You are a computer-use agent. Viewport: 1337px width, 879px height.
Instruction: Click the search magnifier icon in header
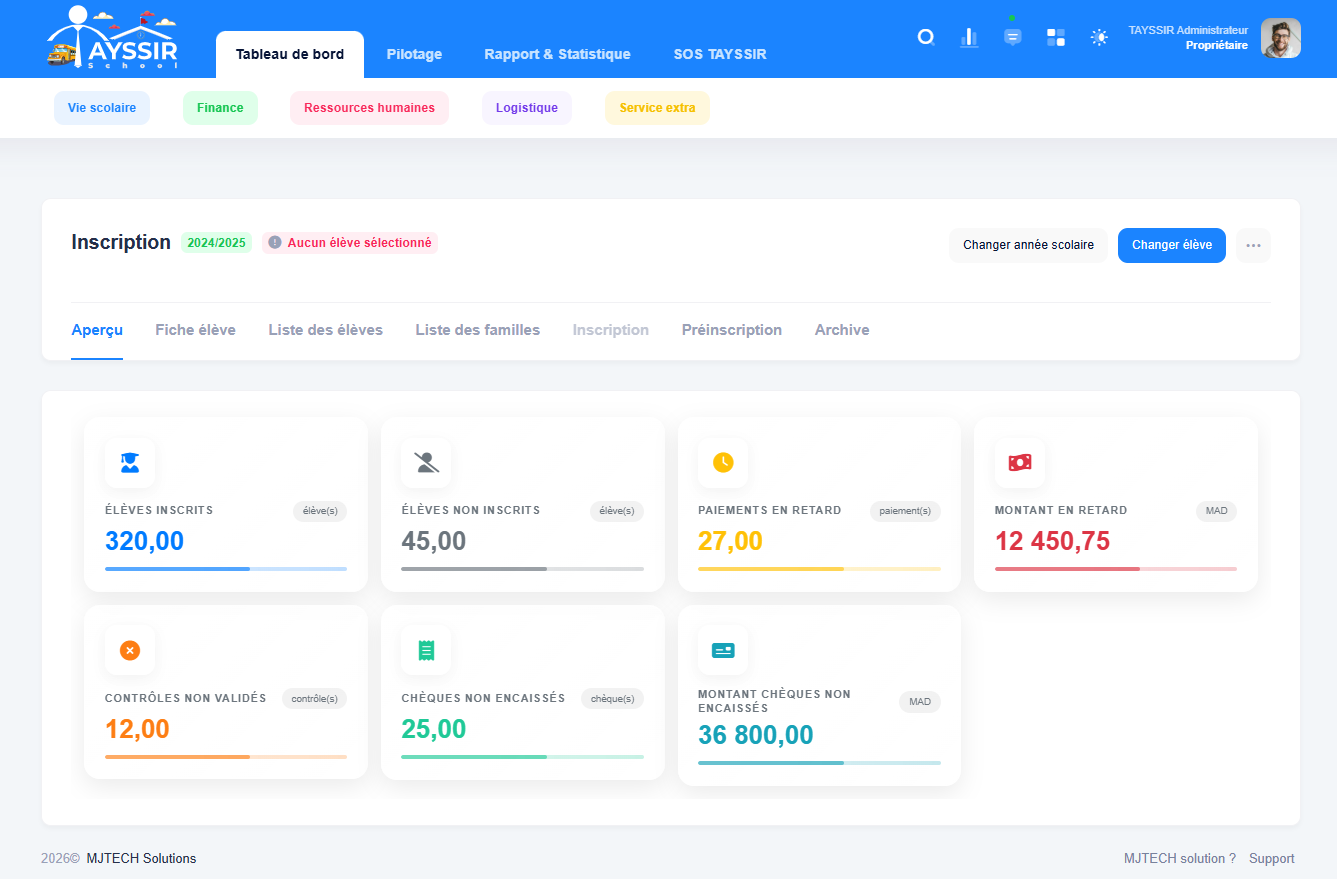pos(926,38)
